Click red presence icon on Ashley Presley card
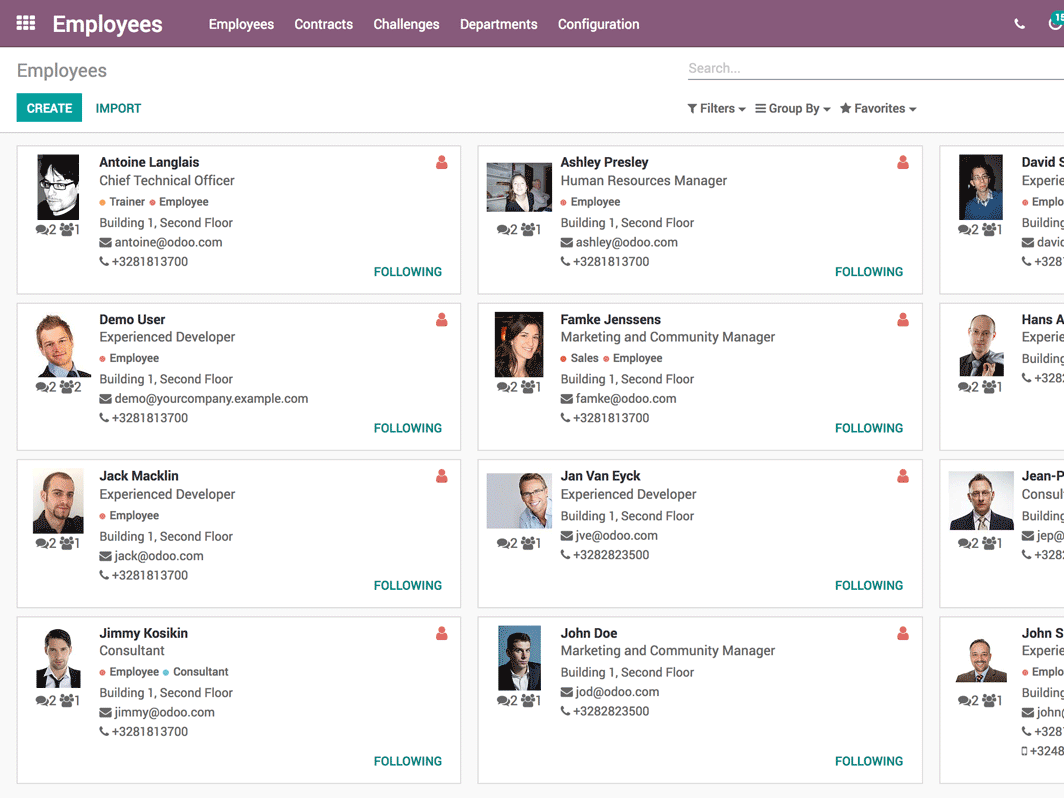The width and height of the screenshot is (1064, 798). pyautogui.click(x=902, y=163)
